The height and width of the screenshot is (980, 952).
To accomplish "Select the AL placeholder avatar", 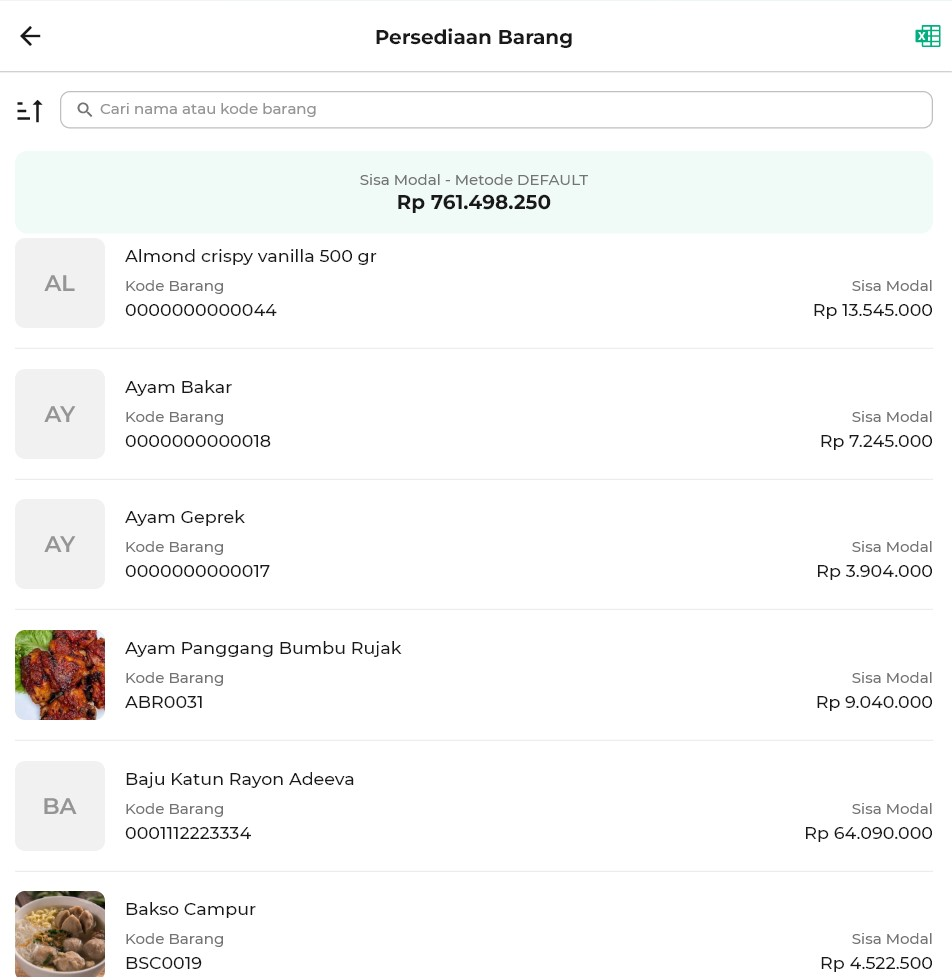I will pos(60,283).
